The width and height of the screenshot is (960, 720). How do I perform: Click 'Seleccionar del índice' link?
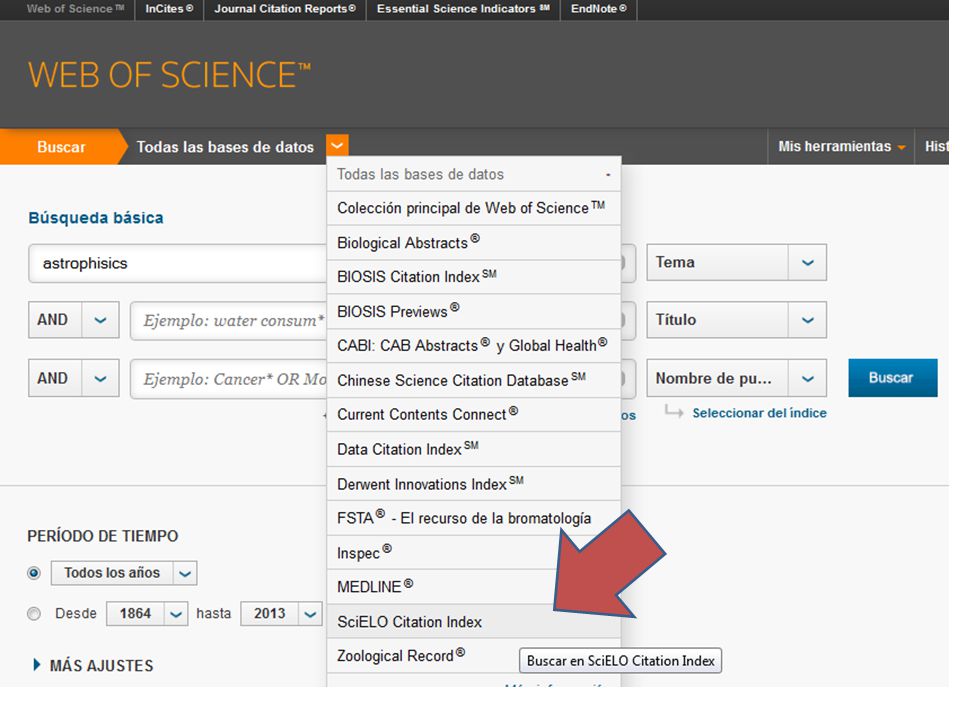tap(759, 413)
